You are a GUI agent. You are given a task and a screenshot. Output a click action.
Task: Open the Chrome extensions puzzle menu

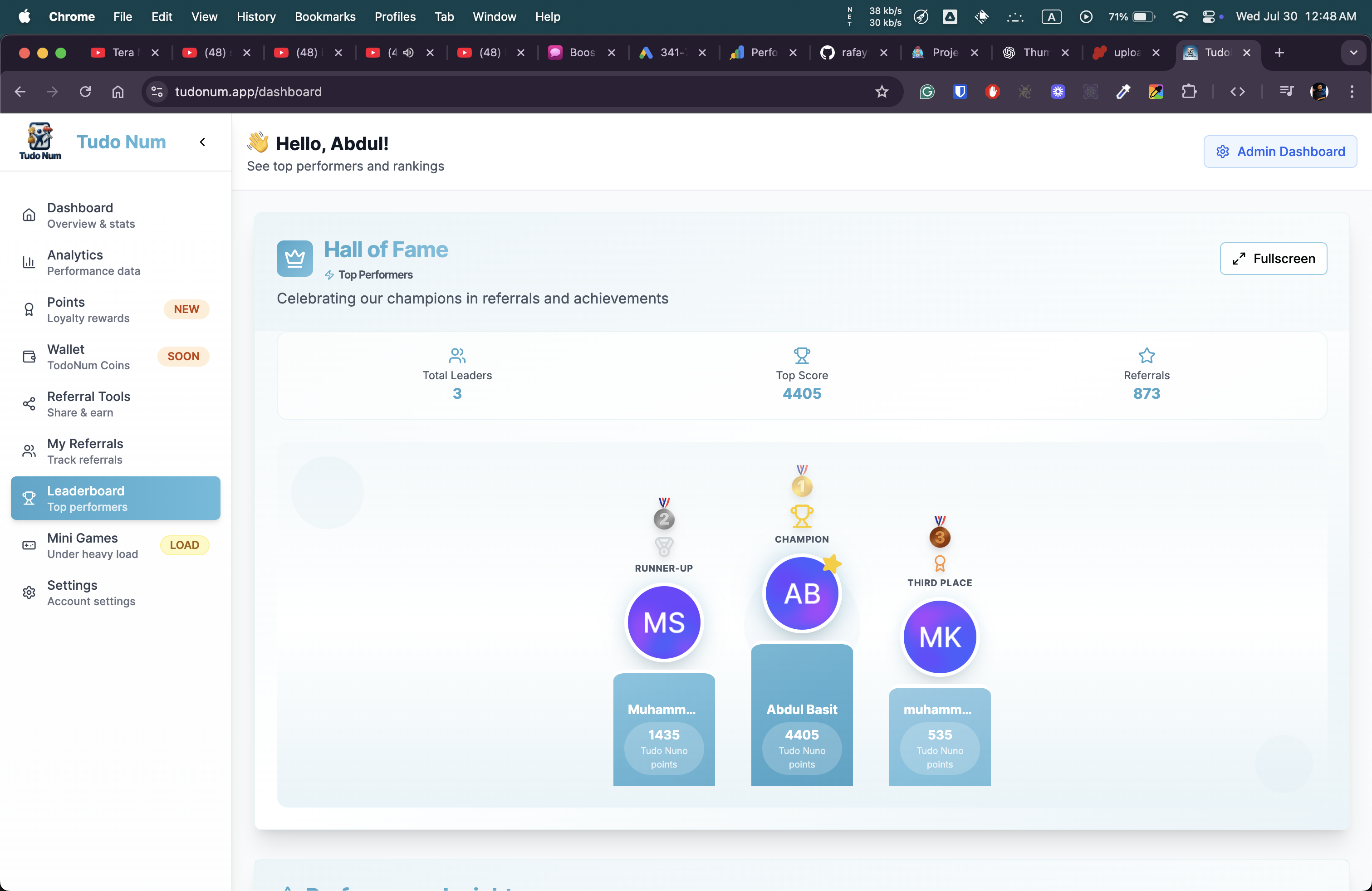[1189, 92]
